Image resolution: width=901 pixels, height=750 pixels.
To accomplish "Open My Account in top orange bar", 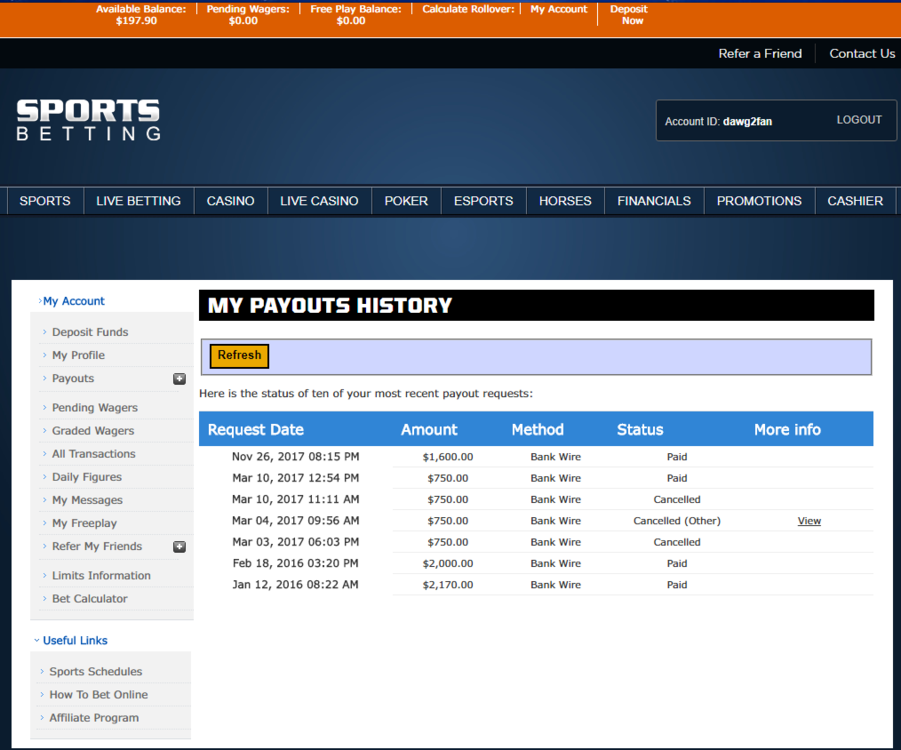I will (x=559, y=9).
